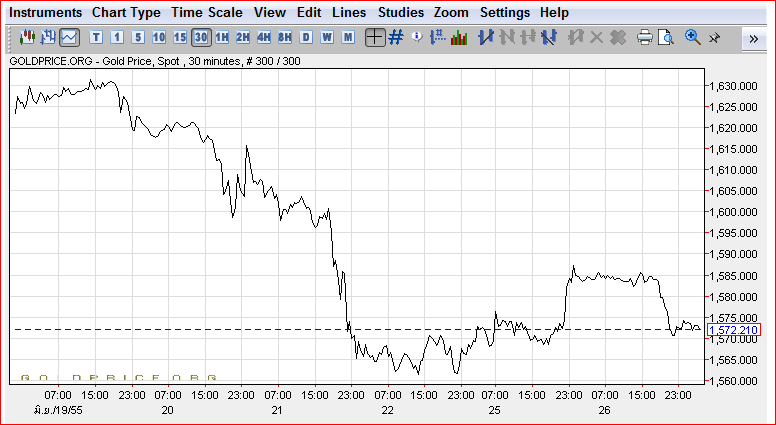Set time scale to 8 hours

pyautogui.click(x=285, y=37)
